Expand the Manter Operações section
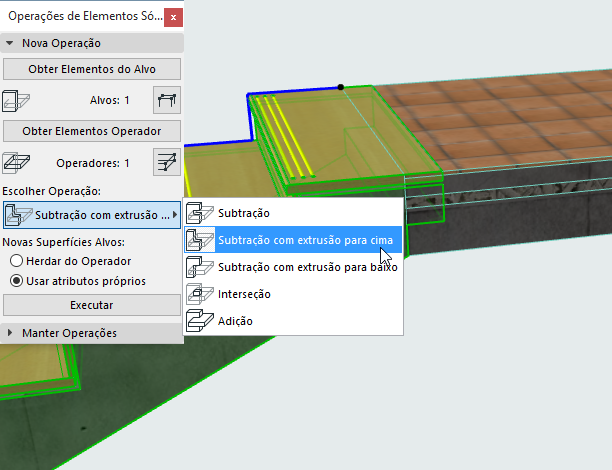The height and width of the screenshot is (470, 612). (x=10, y=333)
